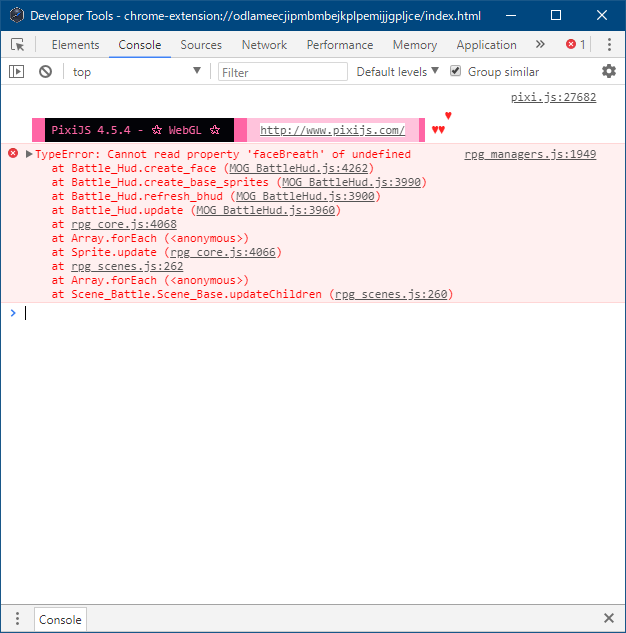Open the MOG_BattleHud.js:3960 link

click(x=266, y=210)
